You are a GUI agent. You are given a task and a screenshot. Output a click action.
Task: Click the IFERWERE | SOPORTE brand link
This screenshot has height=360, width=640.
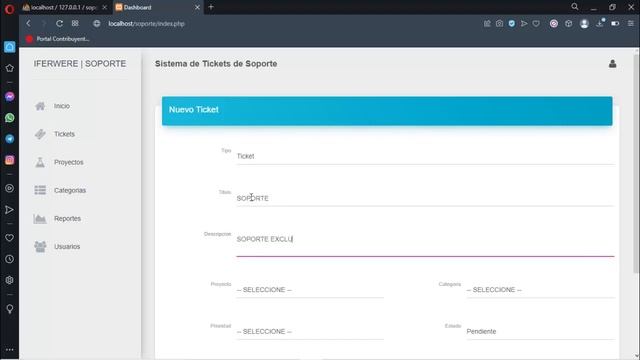click(80, 64)
